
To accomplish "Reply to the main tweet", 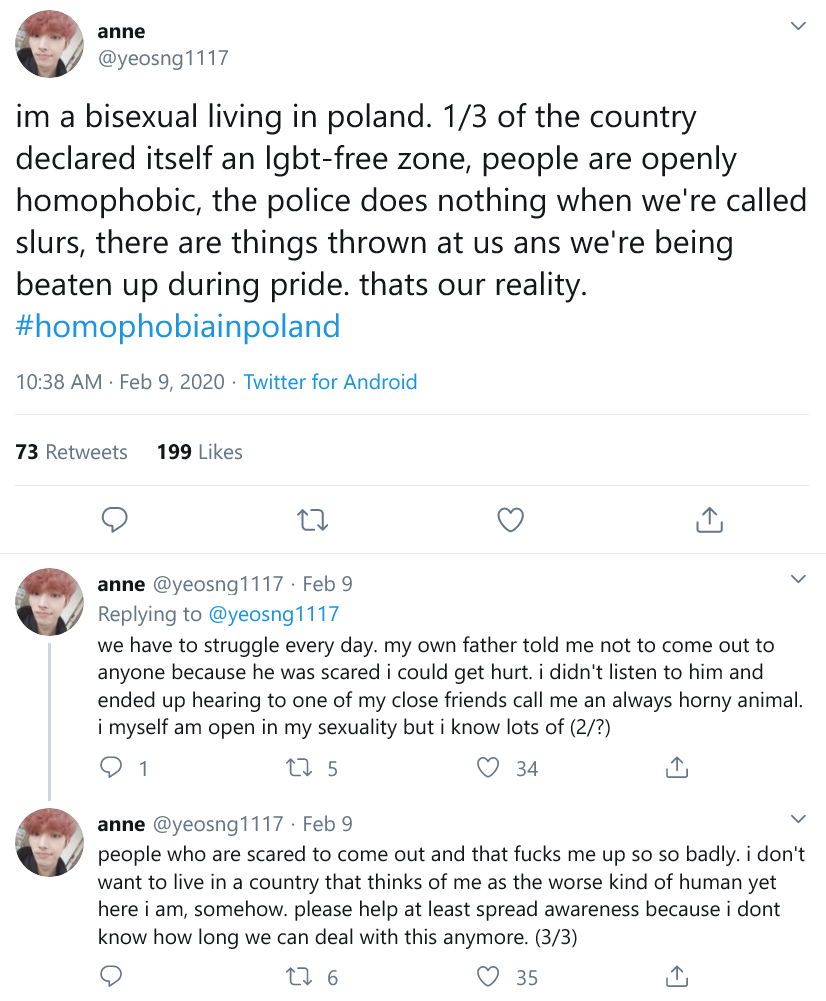I will 115,520.
